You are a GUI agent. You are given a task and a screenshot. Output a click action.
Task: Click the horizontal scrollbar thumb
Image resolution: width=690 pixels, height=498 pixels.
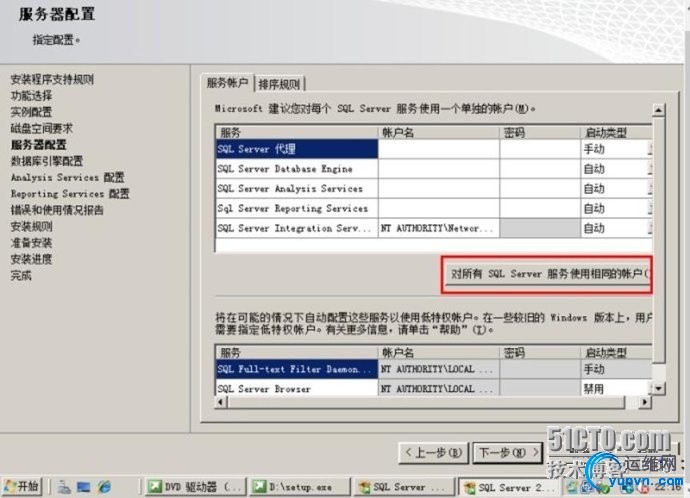click(x=426, y=402)
